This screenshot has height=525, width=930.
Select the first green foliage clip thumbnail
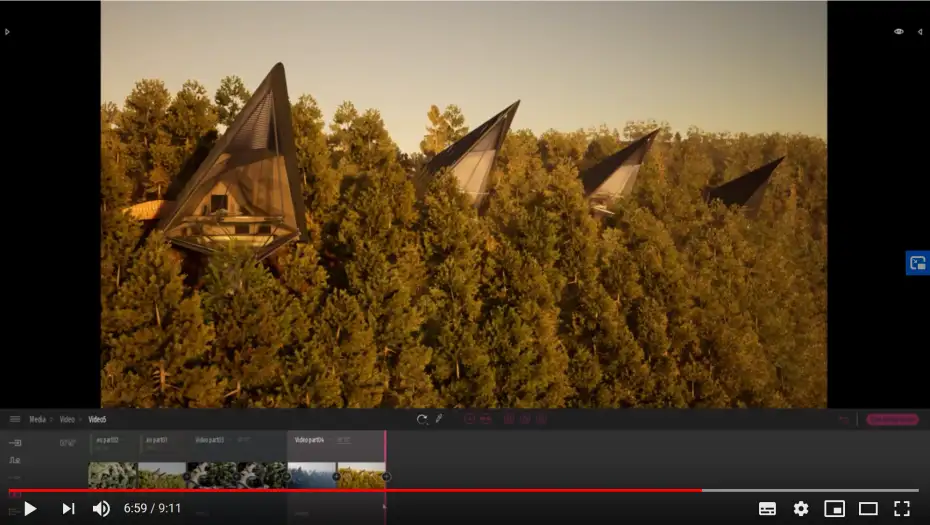coord(113,476)
